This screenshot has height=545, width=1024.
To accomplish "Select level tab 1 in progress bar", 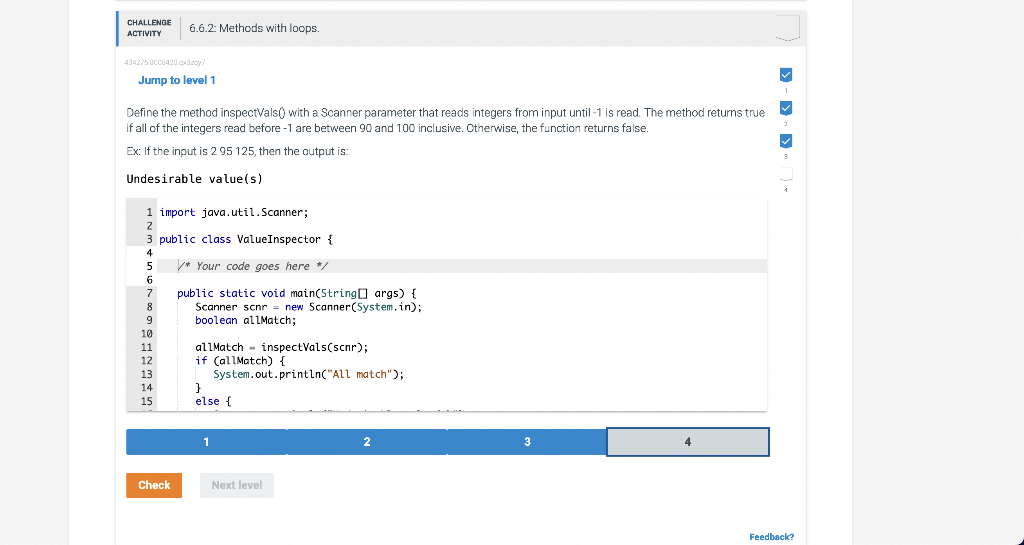I will pos(206,442).
